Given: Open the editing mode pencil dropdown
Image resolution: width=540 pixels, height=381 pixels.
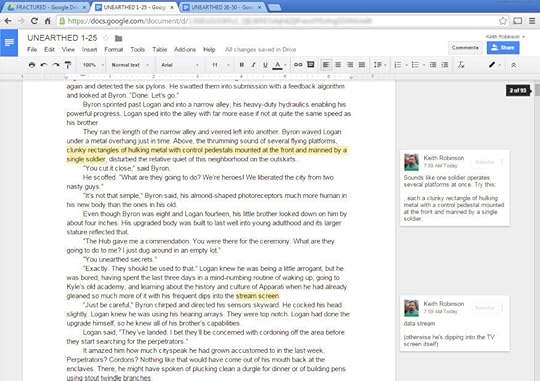Looking at the screenshot, I should [x=495, y=65].
